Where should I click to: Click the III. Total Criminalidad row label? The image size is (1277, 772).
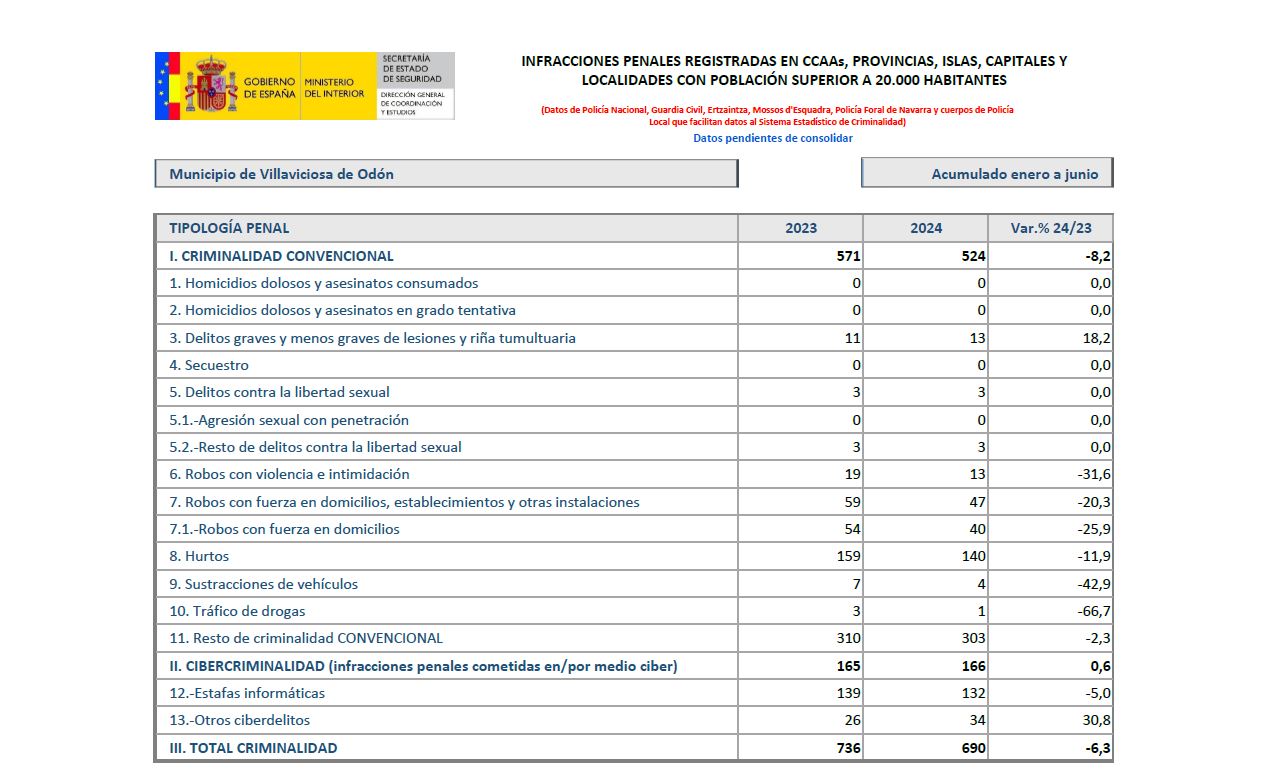253,748
